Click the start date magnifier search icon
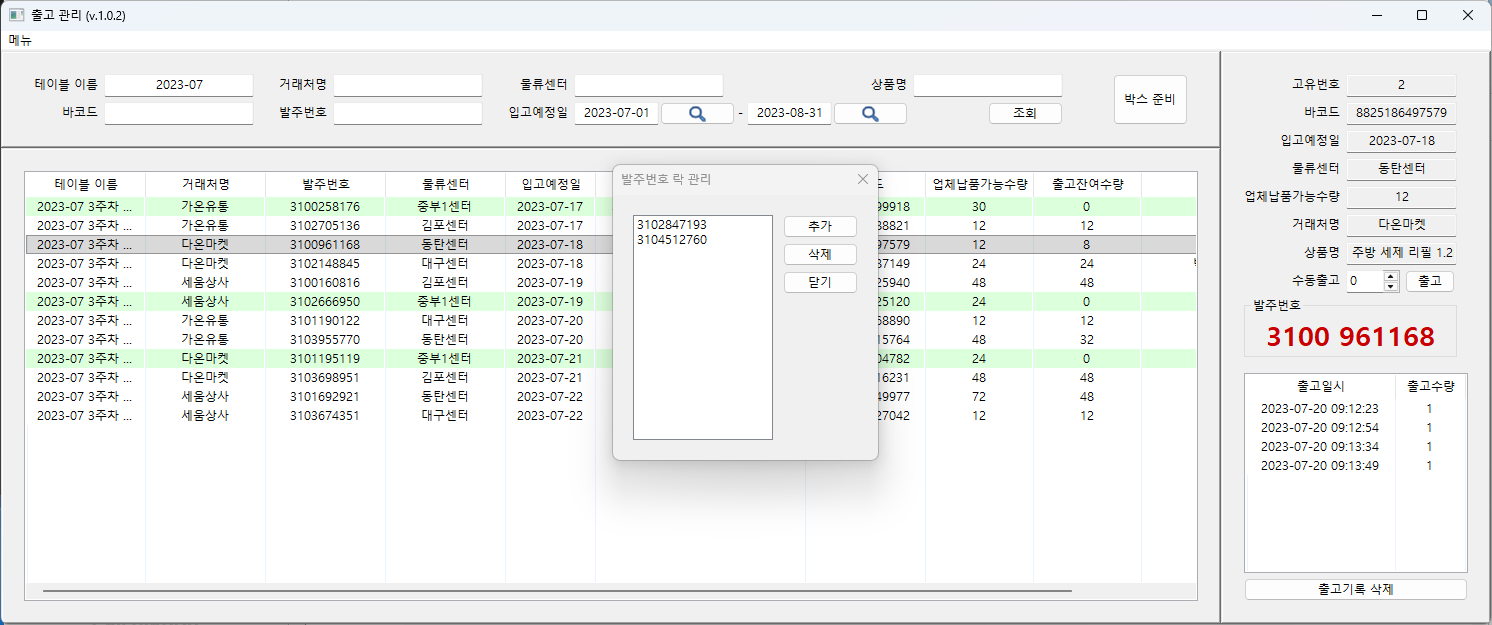The image size is (1492, 625). point(697,114)
